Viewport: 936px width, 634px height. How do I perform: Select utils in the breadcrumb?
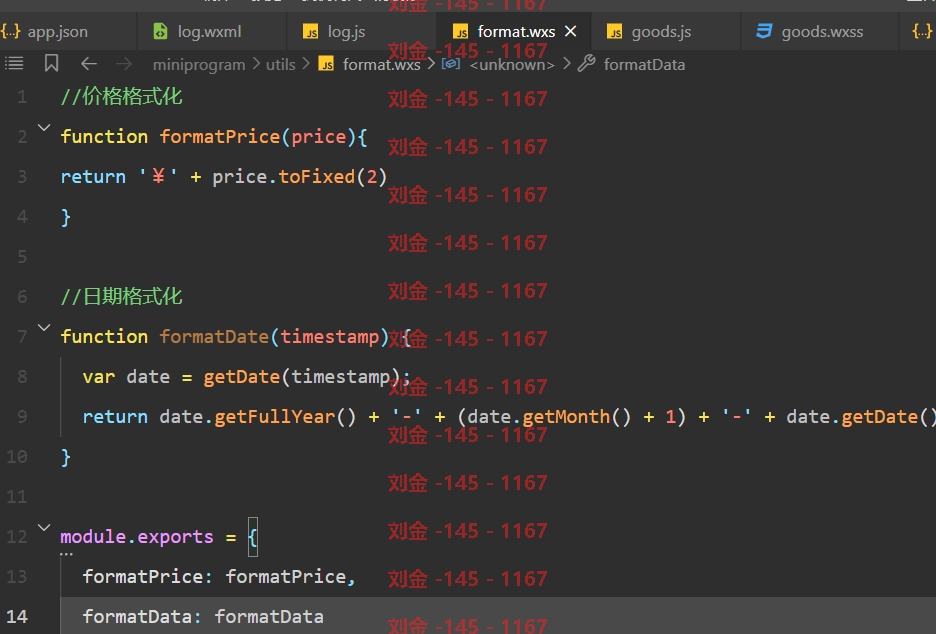(x=281, y=64)
